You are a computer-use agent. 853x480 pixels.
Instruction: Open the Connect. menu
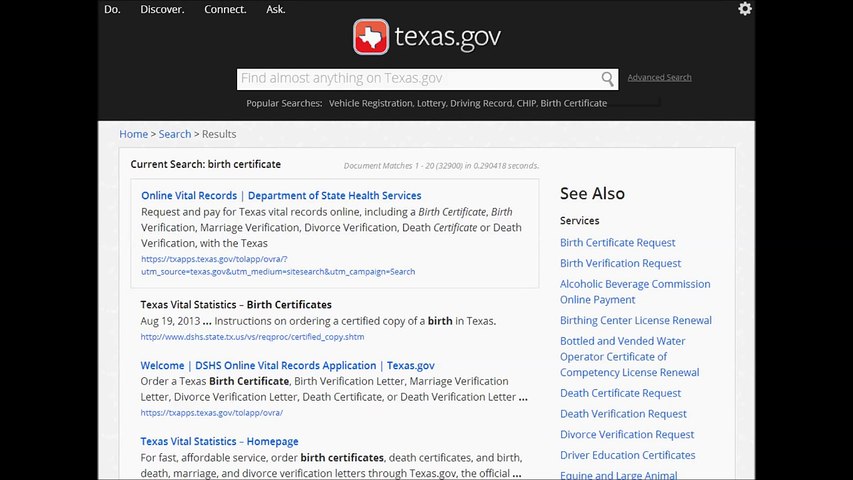tap(225, 9)
